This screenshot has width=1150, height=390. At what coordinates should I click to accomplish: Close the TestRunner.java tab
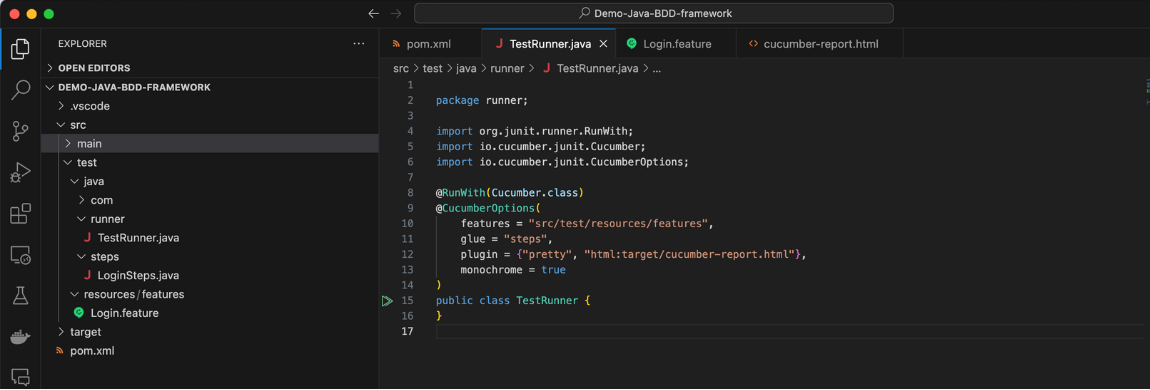pyautogui.click(x=604, y=44)
